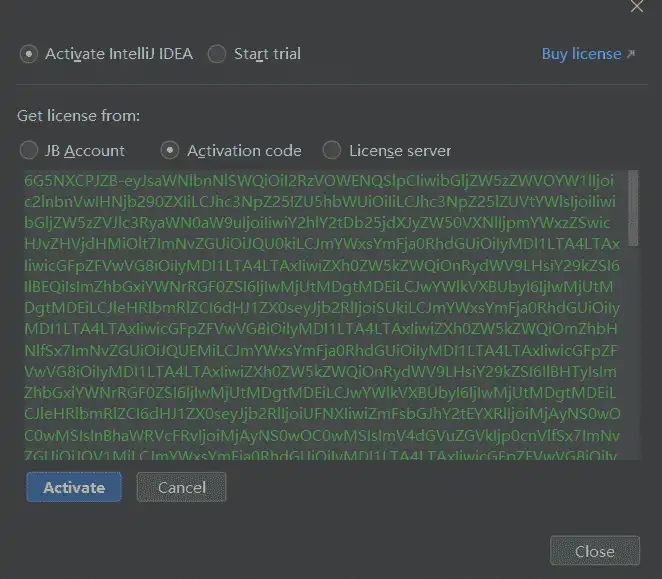
Task: Click the scrollbar track below the thumb
Action: click(633, 353)
